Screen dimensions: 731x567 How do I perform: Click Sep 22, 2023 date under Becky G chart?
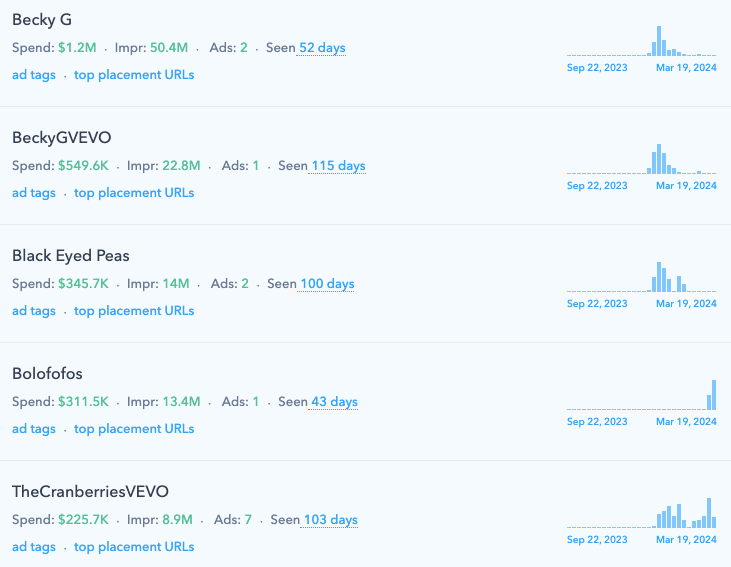[597, 68]
